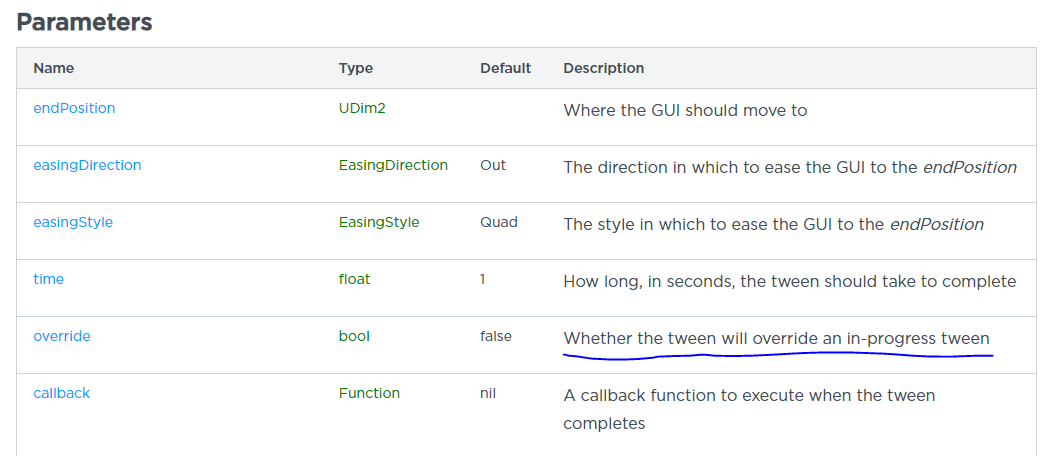The width and height of the screenshot is (1058, 456).
Task: Click the time parameter link
Action: click(48, 279)
